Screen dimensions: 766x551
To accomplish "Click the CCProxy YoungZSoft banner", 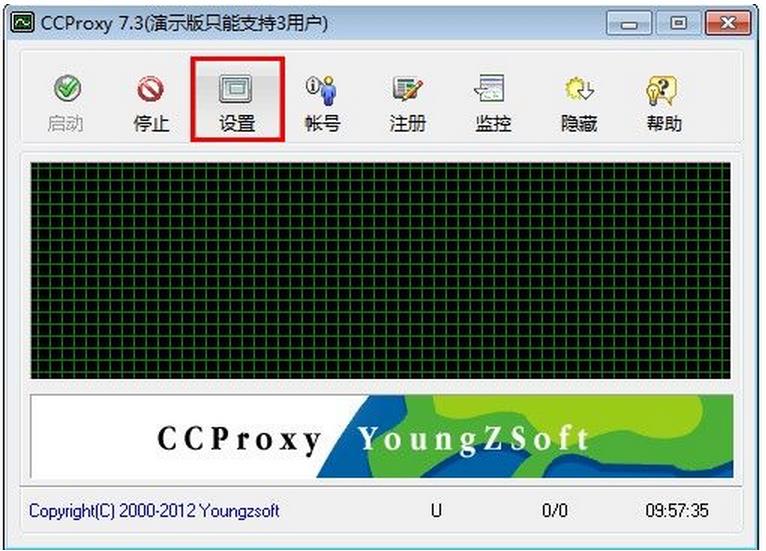I will [x=382, y=436].
